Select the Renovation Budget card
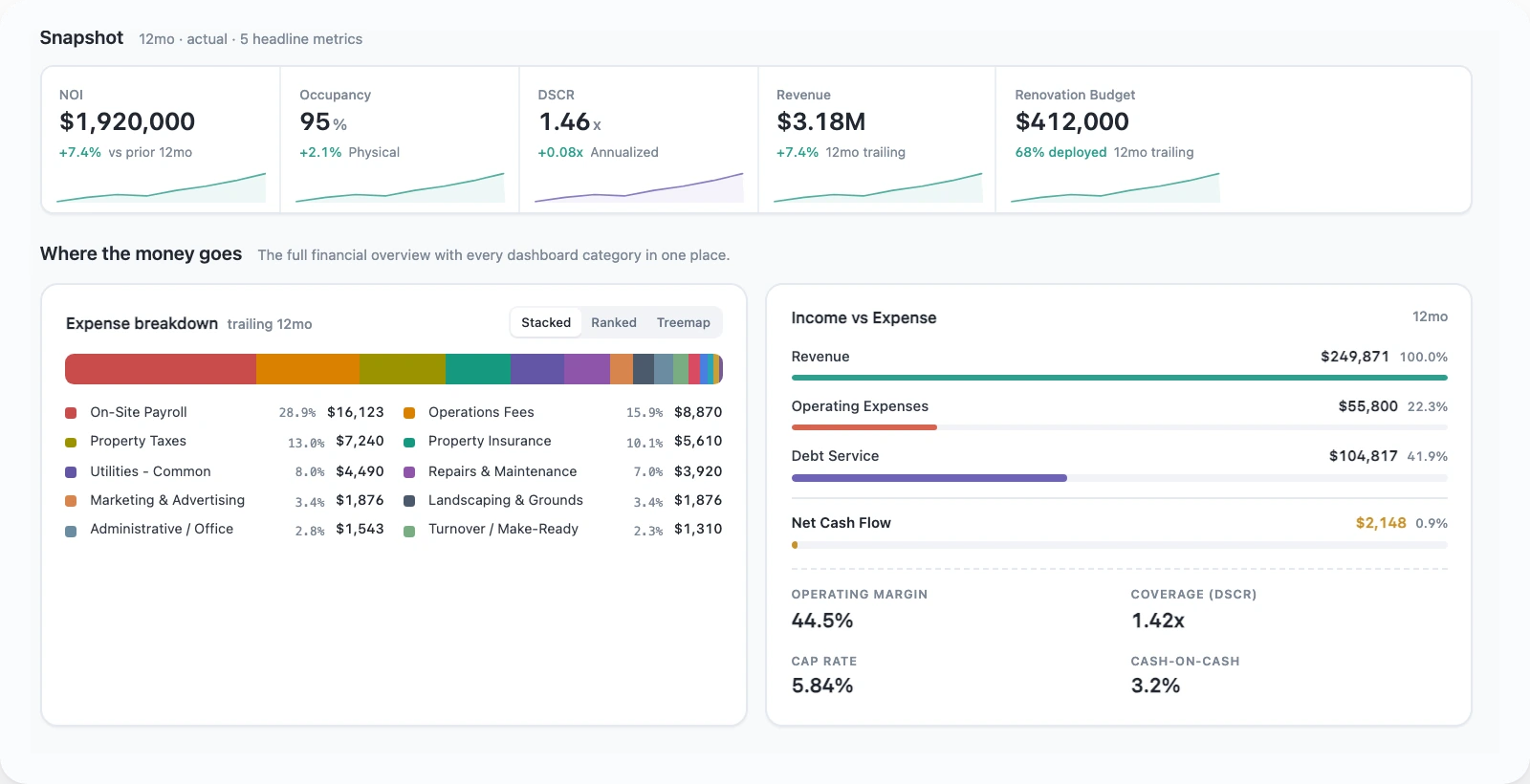The width and height of the screenshot is (1530, 784). 1234,140
